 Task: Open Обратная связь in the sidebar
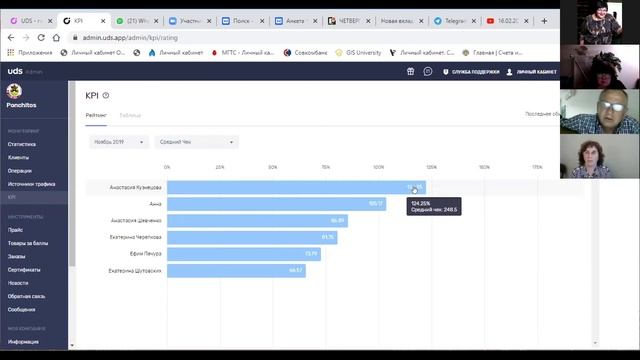click(x=26, y=296)
